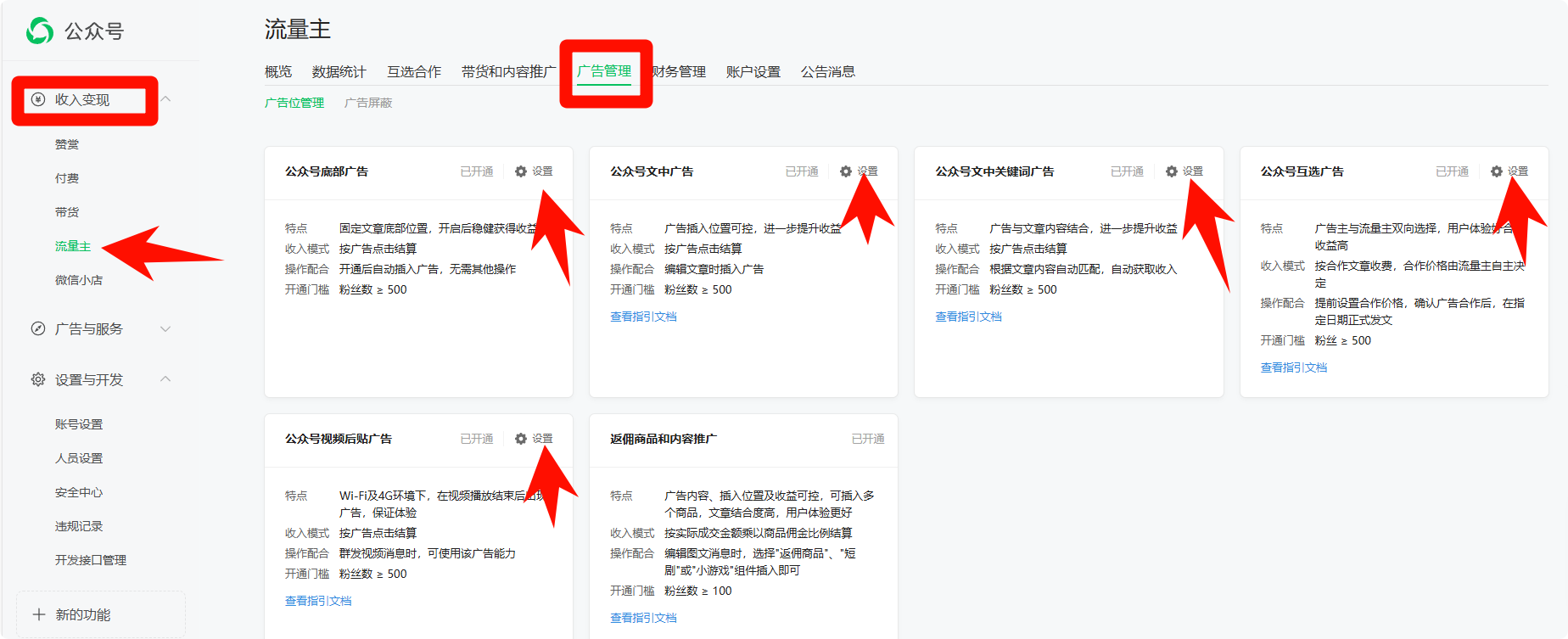
Task: Open the 公告消息 tab
Action: (x=828, y=72)
